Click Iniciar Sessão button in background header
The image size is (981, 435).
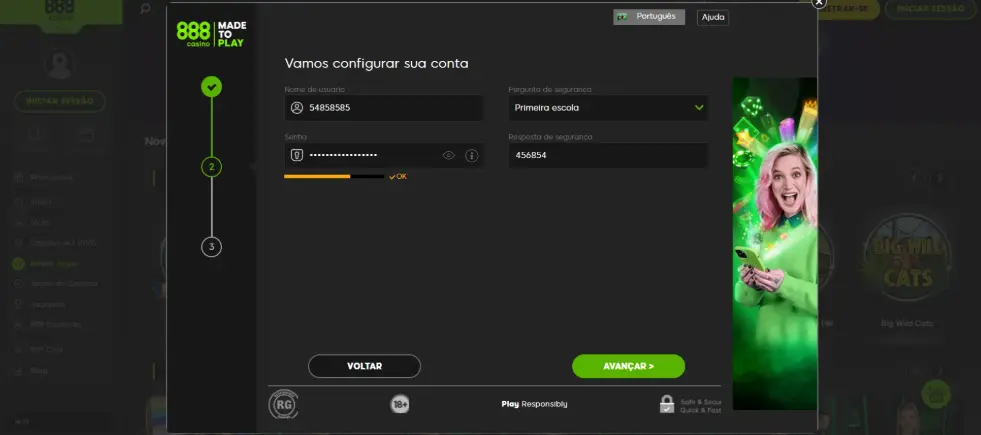point(932,9)
